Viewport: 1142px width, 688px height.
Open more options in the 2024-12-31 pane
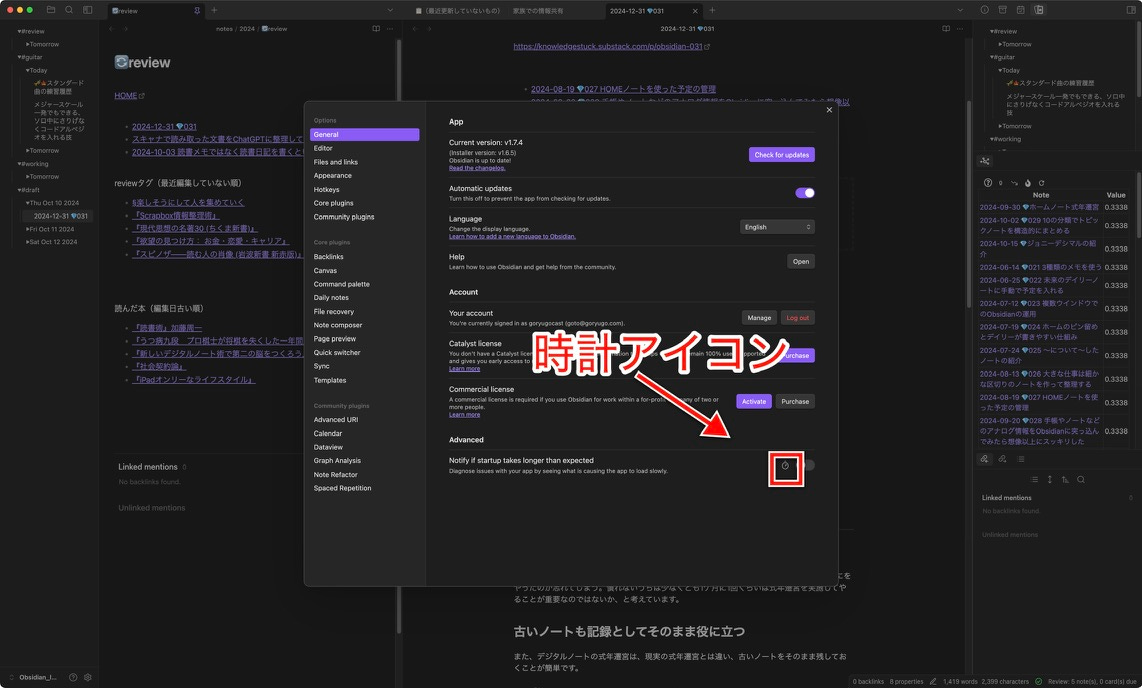pos(960,28)
